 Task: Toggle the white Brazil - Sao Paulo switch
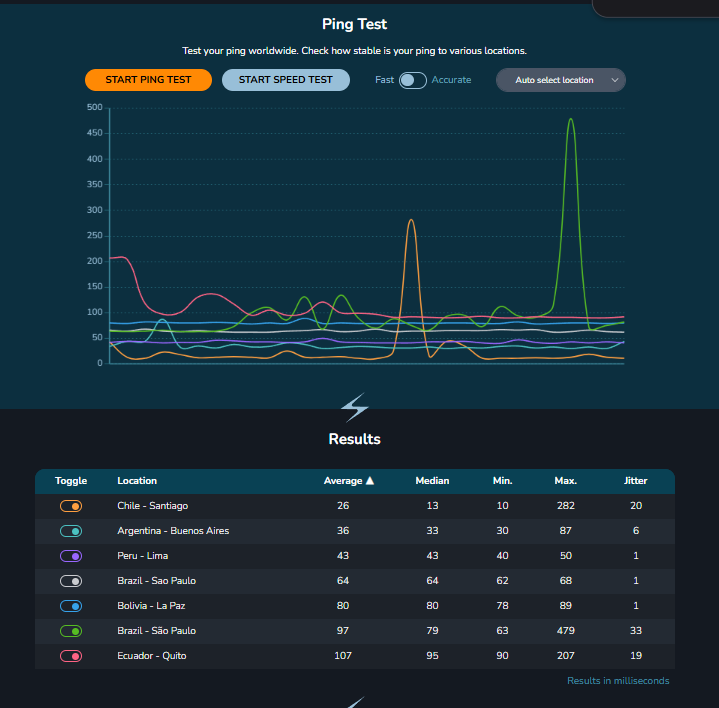pyautogui.click(x=71, y=581)
